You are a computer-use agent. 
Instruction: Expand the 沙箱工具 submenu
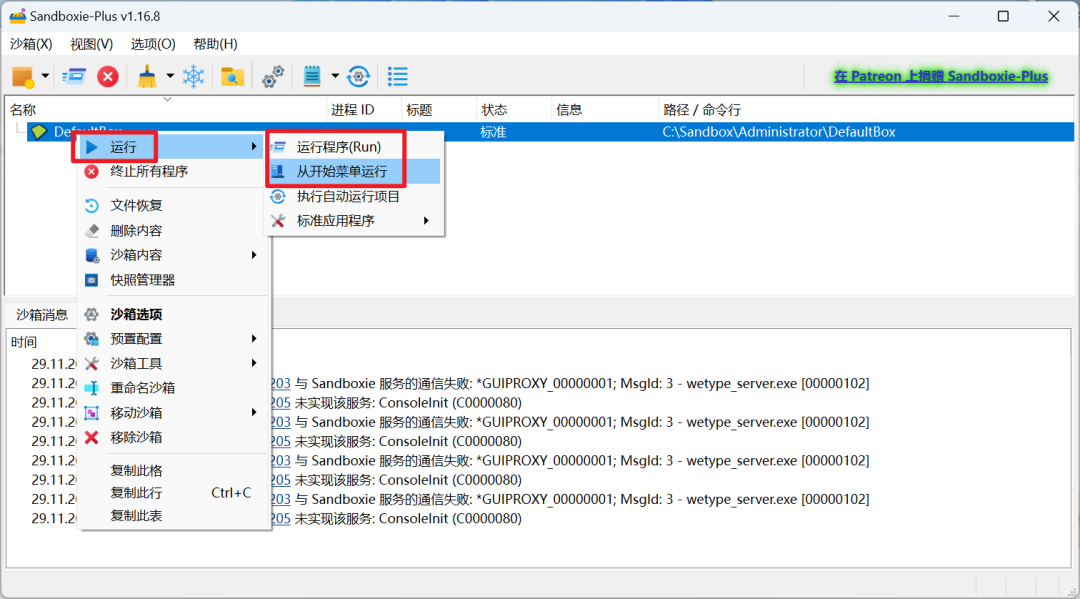coord(172,364)
